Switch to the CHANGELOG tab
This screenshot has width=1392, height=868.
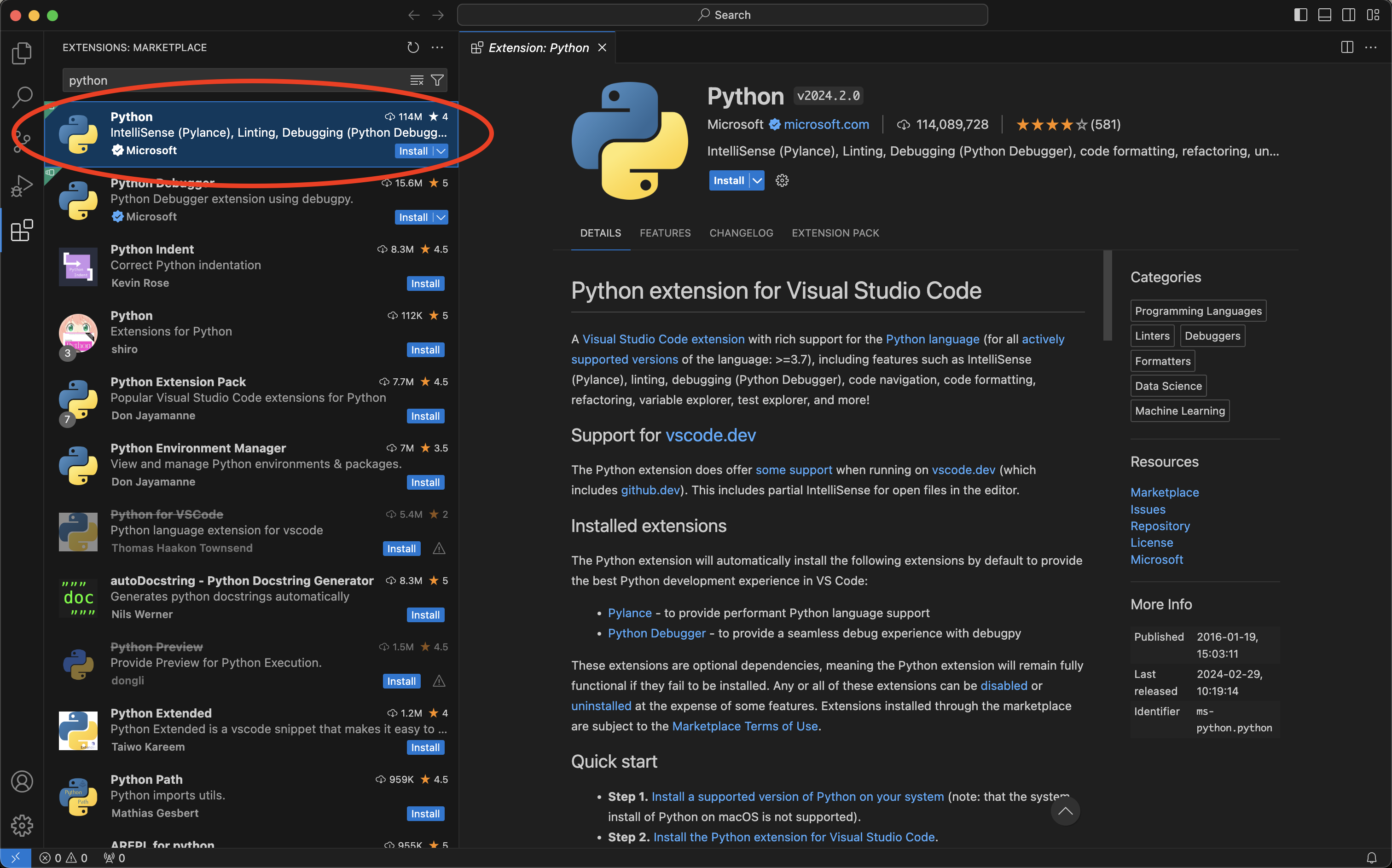point(741,233)
